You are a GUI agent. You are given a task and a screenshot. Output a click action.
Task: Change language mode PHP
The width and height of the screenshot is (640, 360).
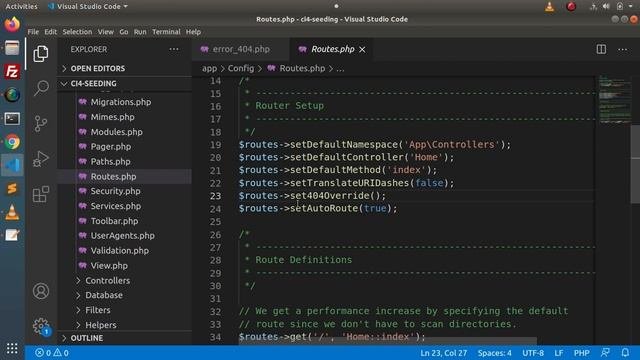click(x=582, y=353)
